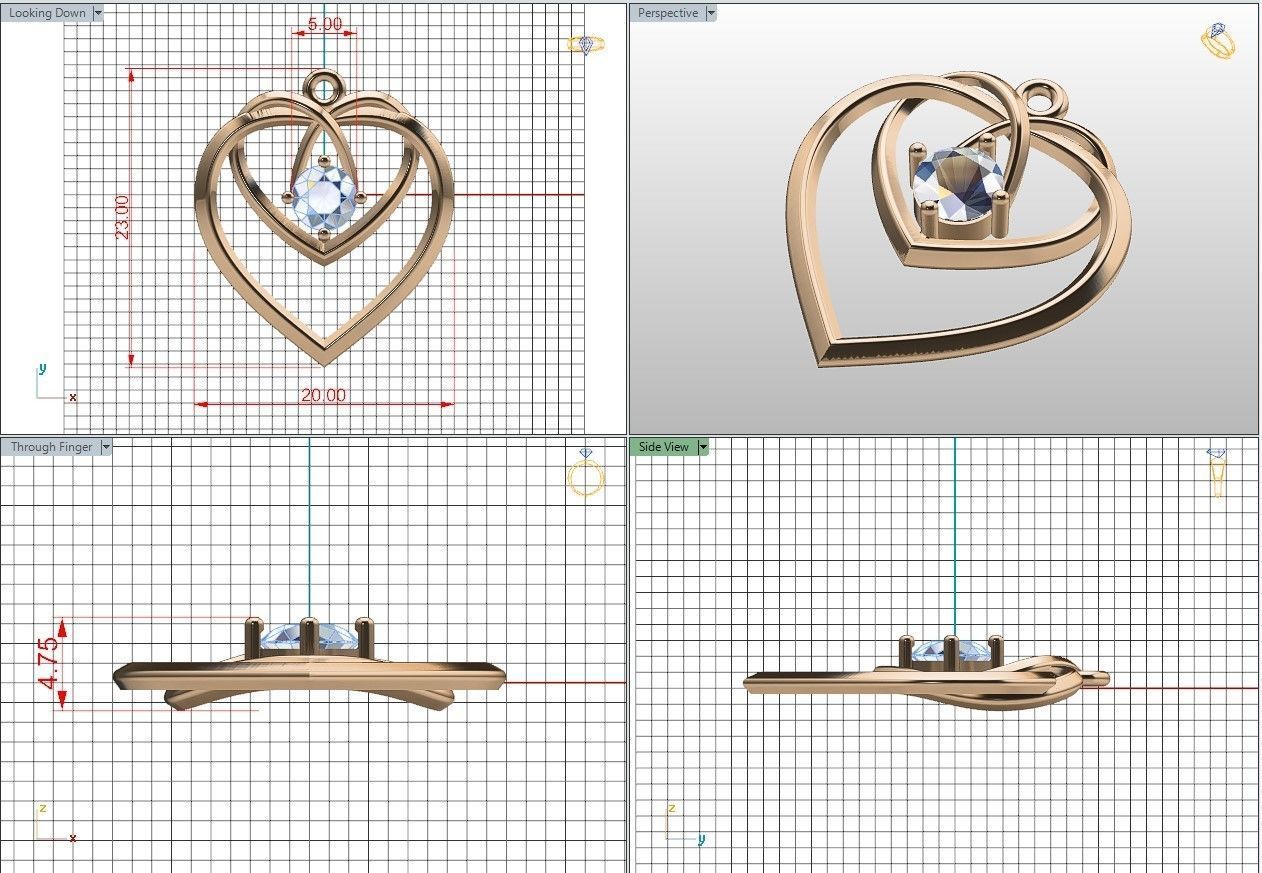Viewport: 1262px width, 873px height.
Task: Click the axis indicator in Through Finger view
Action: click(x=55, y=822)
